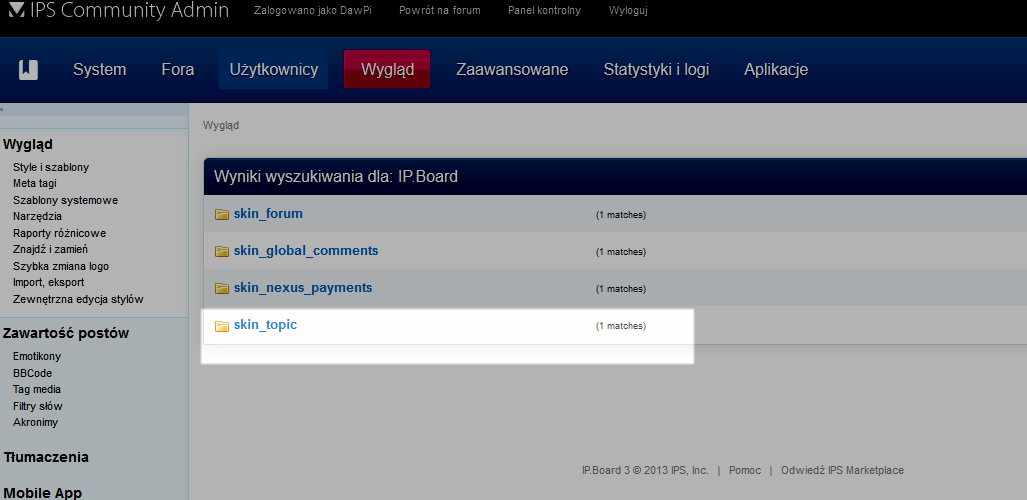Open the Fora menu
The height and width of the screenshot is (500, 1027).
[x=177, y=69]
